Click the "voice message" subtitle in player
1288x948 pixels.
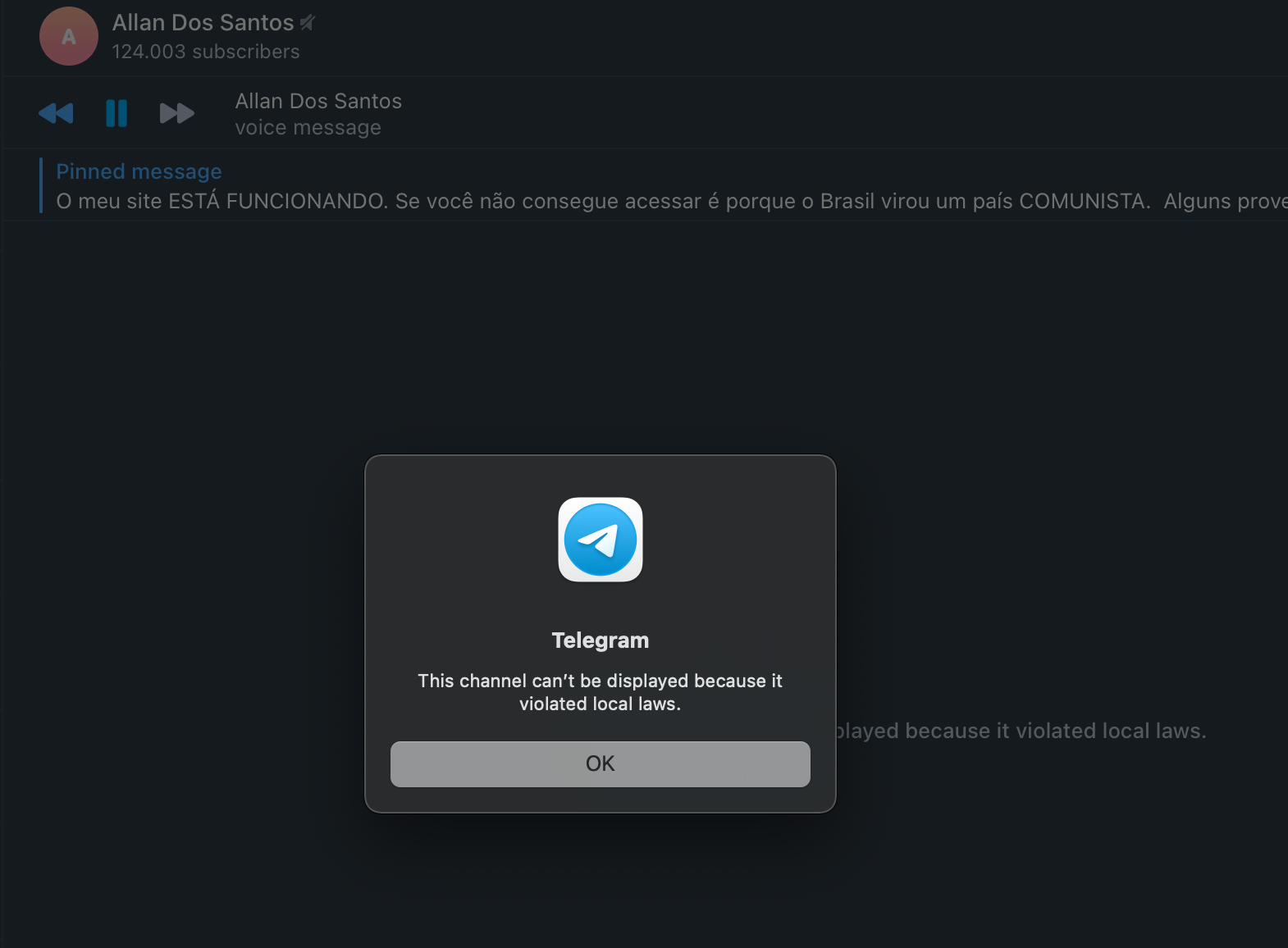308,128
